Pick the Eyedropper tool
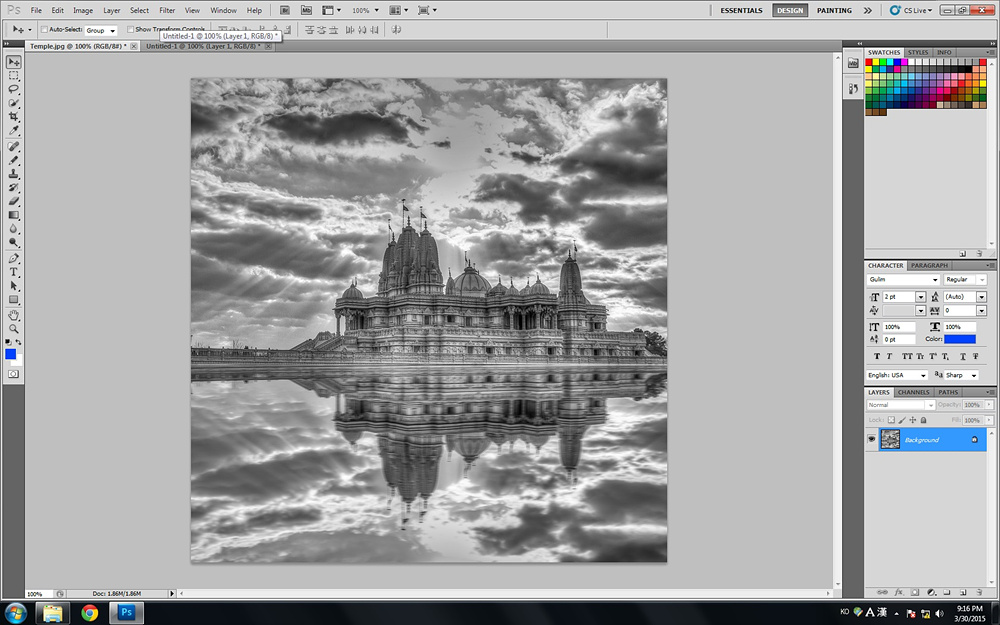Screen dimensions: 1000x625 click(14, 131)
